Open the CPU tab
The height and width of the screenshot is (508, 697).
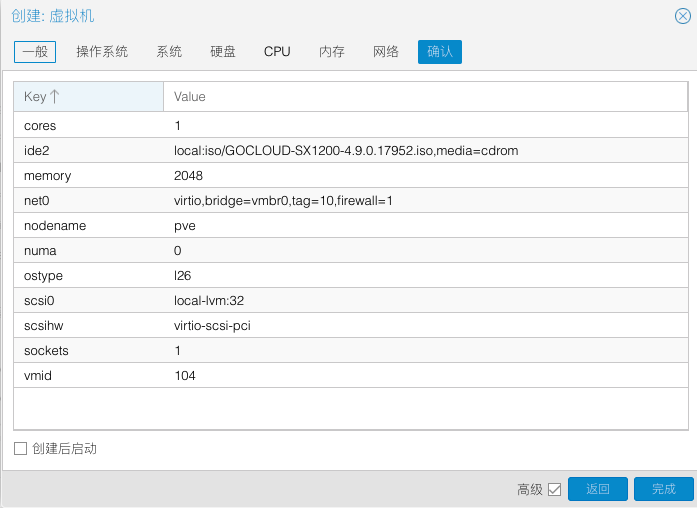tap(277, 52)
